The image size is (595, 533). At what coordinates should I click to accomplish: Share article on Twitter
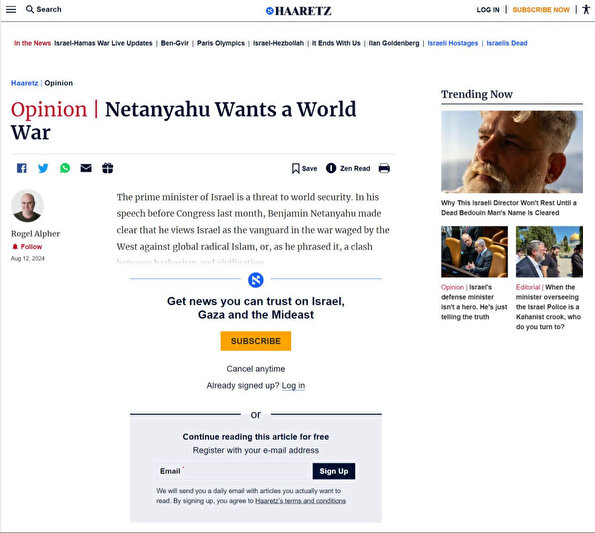coord(43,168)
